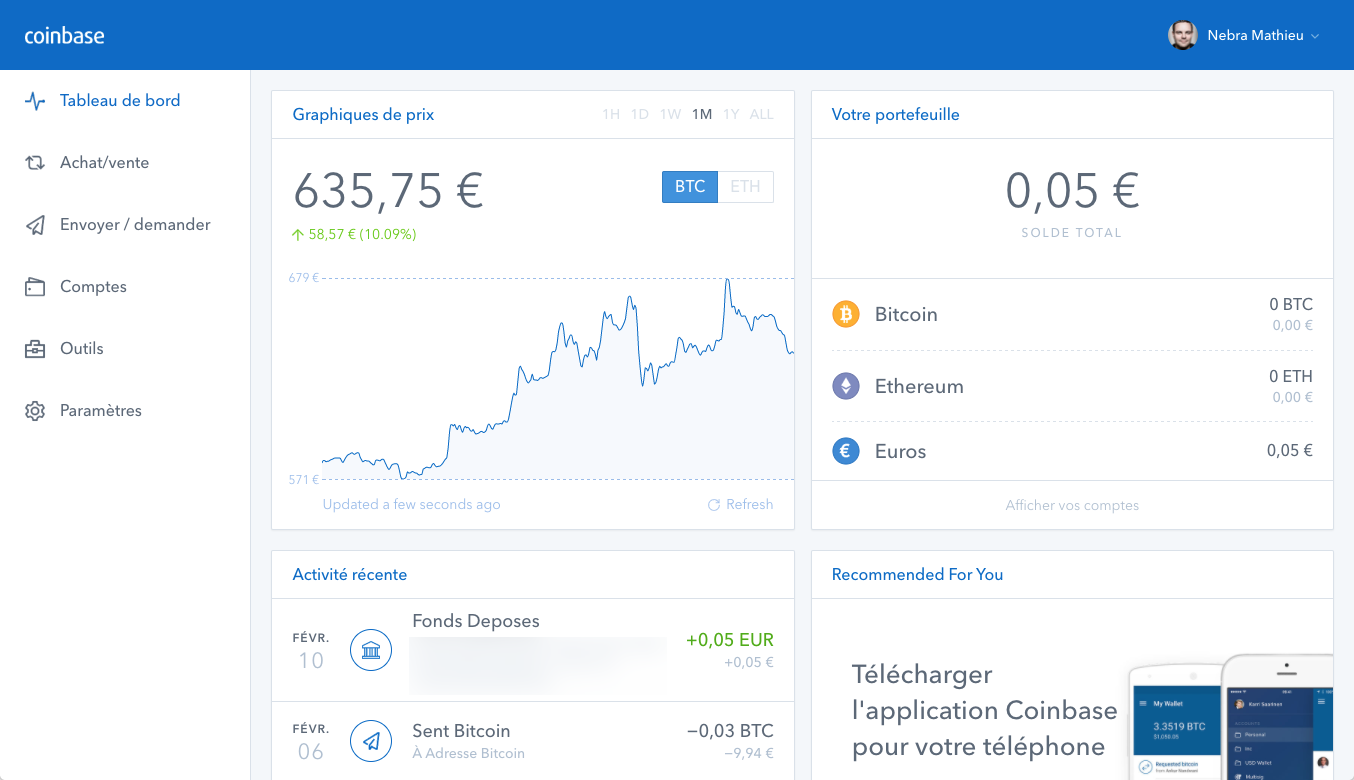
Task: Click the Updated a few seconds ago text
Action: pos(411,505)
